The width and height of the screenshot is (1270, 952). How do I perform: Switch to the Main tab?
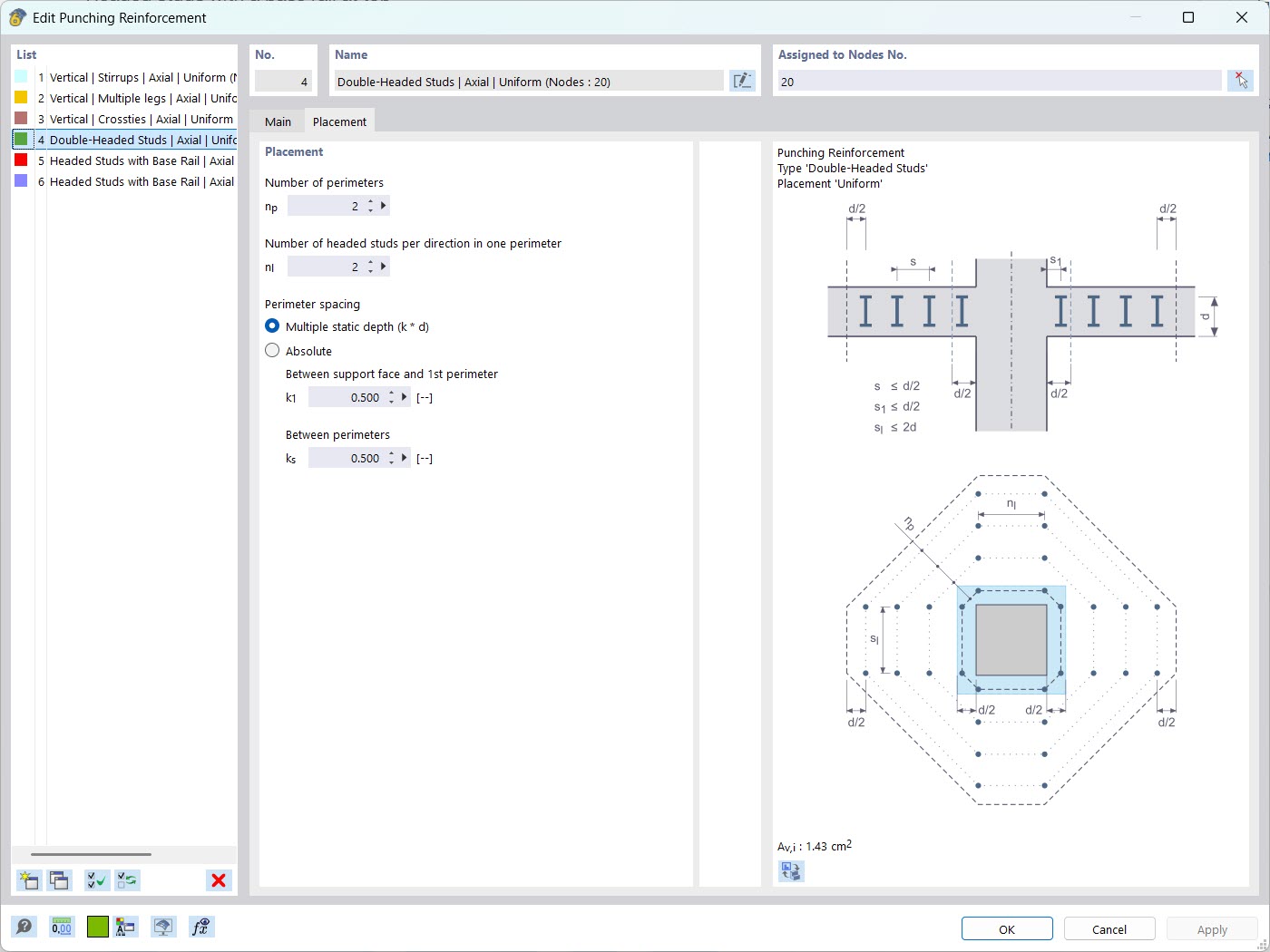[278, 121]
